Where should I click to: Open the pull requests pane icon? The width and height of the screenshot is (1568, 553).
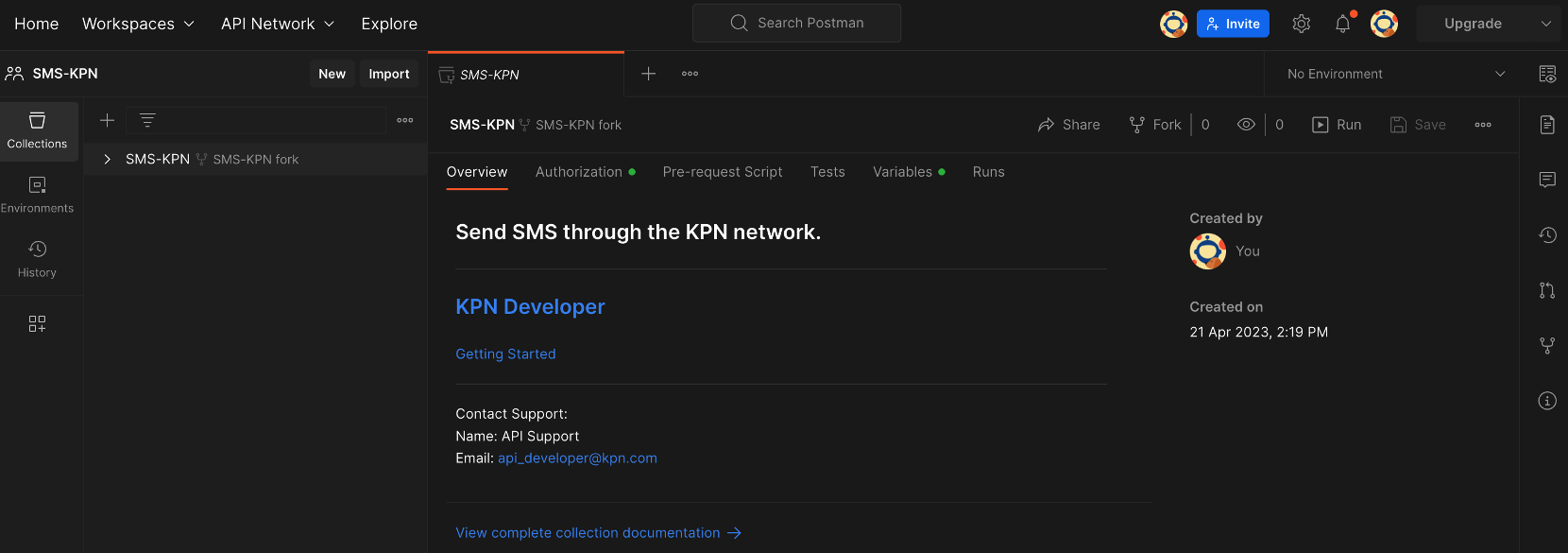(1547, 290)
